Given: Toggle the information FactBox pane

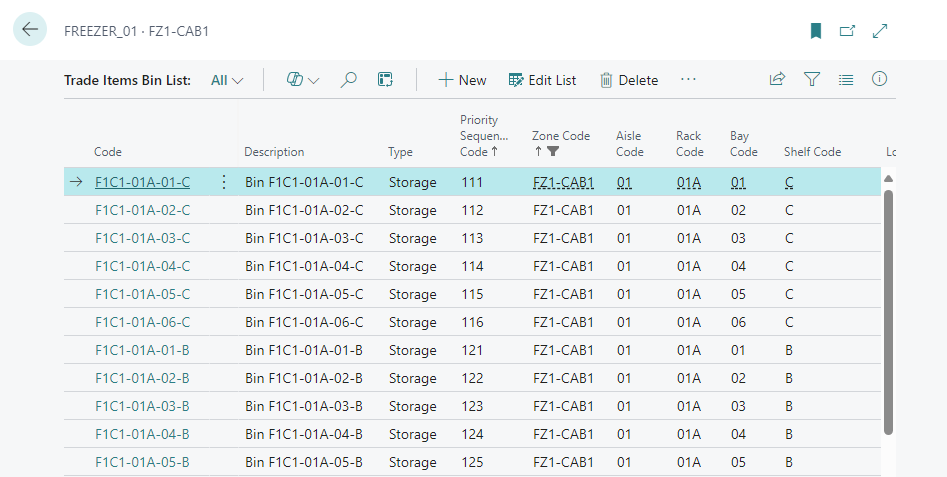Looking at the screenshot, I should click(880, 80).
